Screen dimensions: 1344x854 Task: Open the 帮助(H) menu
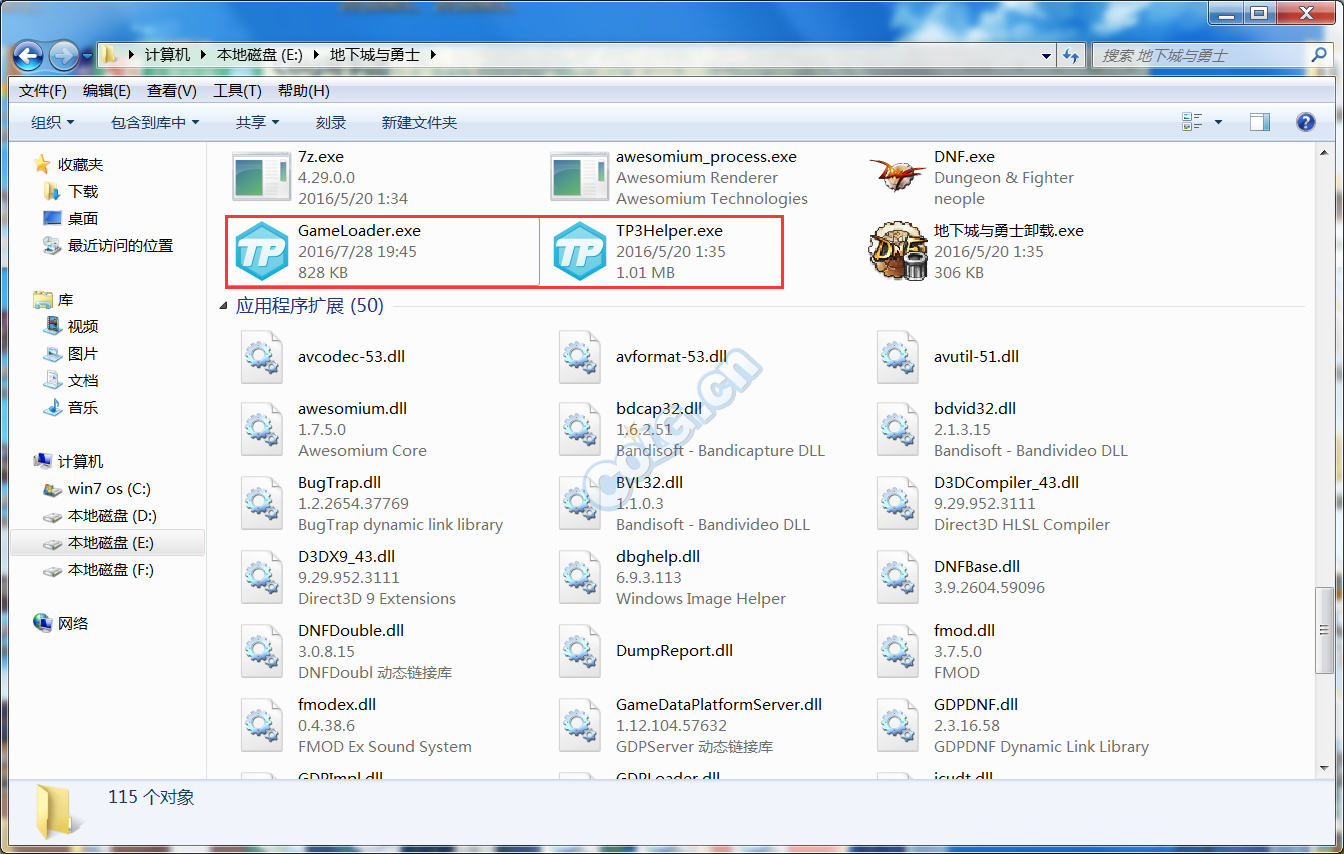(304, 91)
